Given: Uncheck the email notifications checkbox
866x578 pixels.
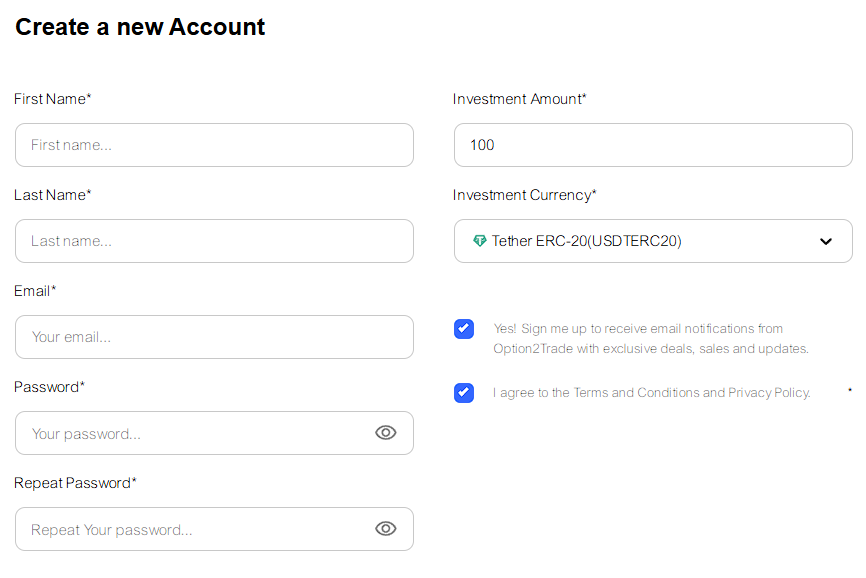Looking at the screenshot, I should click(x=463, y=328).
